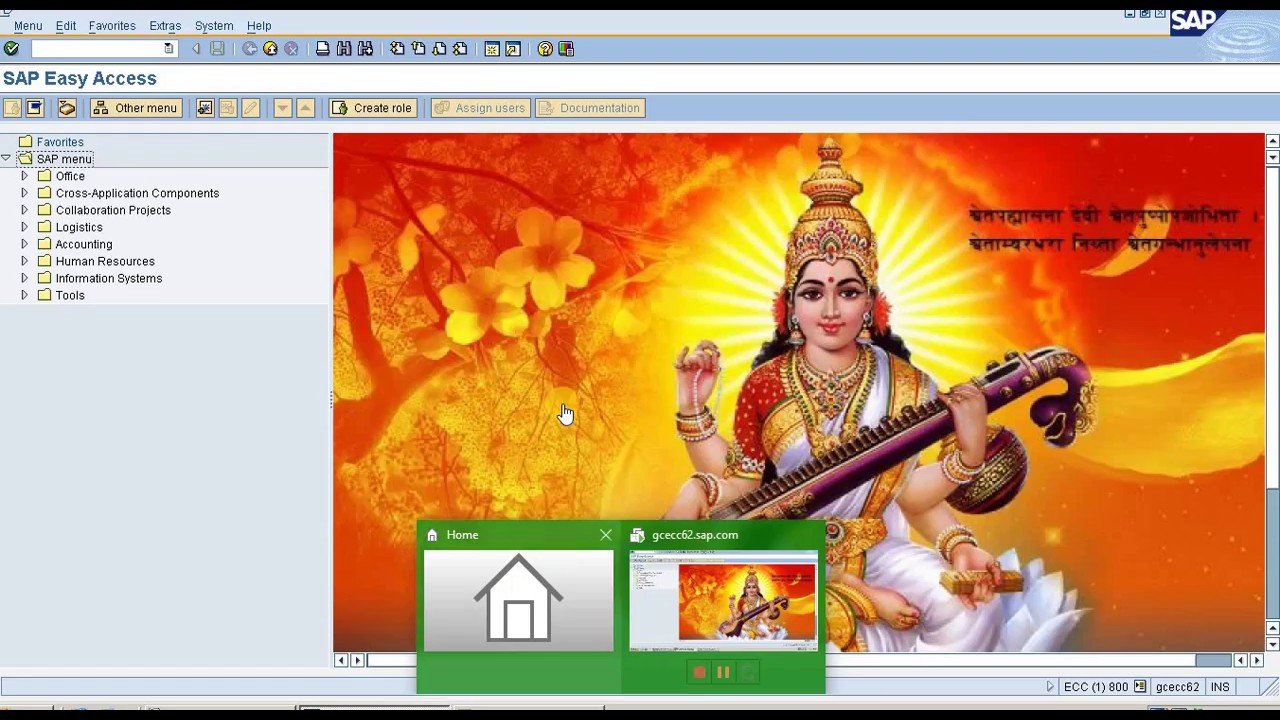Click the green Back arrow icon
The image size is (1280, 720).
pyautogui.click(x=250, y=49)
